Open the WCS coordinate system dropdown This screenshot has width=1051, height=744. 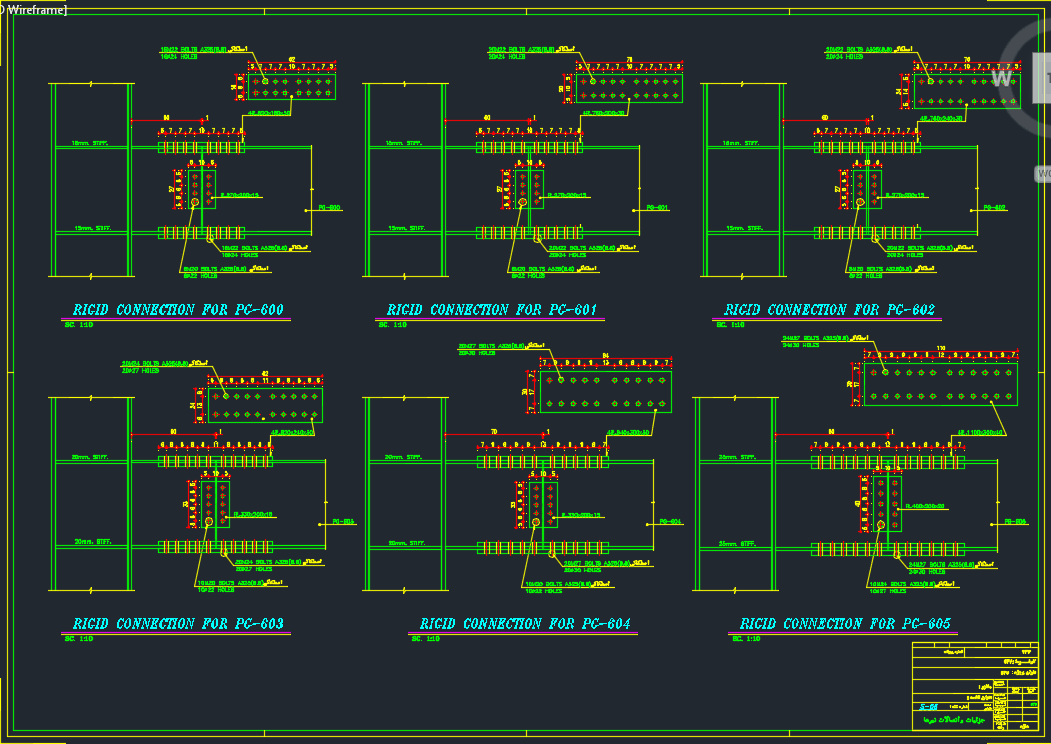(x=1043, y=173)
